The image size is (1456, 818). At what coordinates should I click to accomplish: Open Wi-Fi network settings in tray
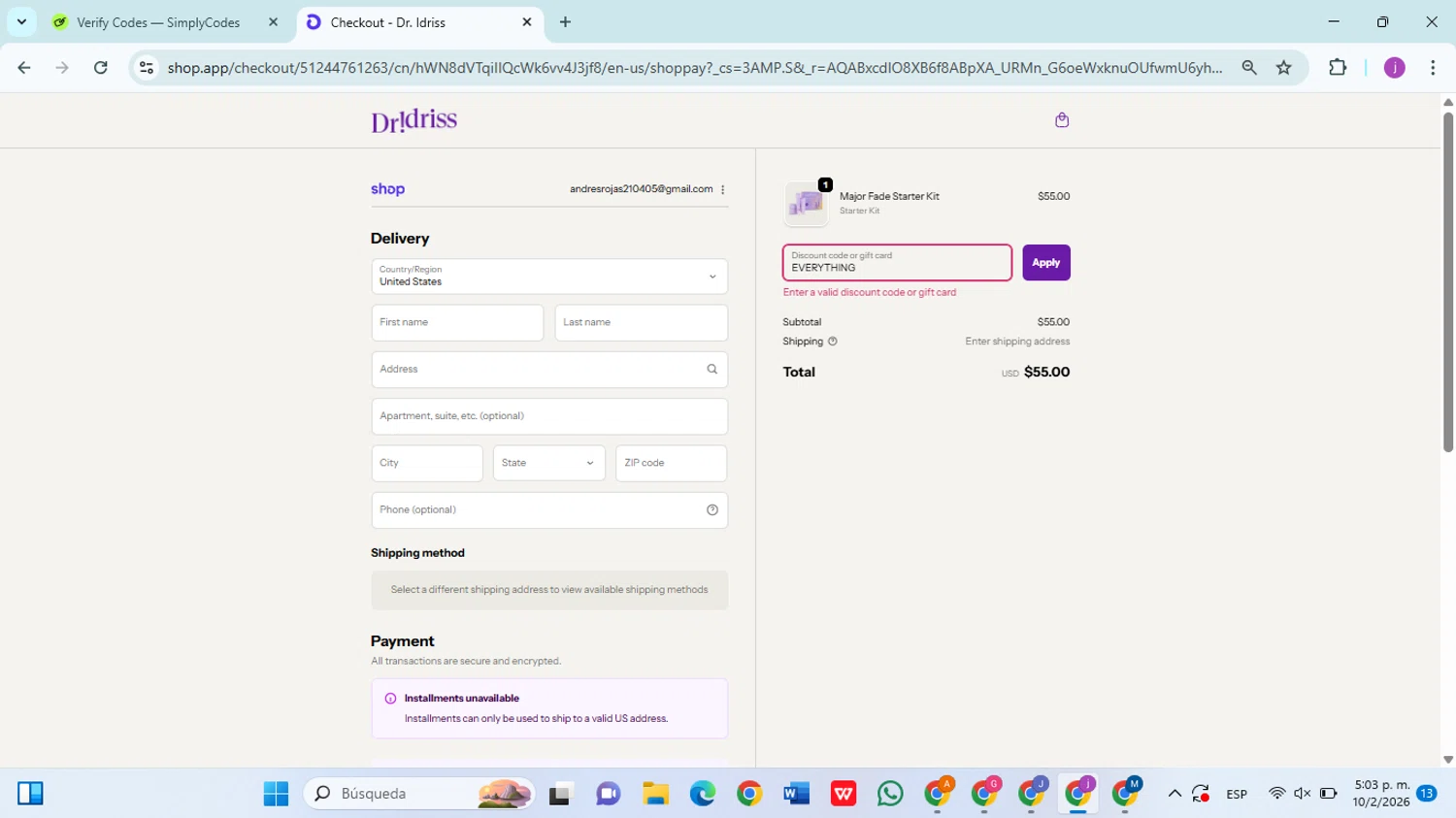pyautogui.click(x=1277, y=794)
